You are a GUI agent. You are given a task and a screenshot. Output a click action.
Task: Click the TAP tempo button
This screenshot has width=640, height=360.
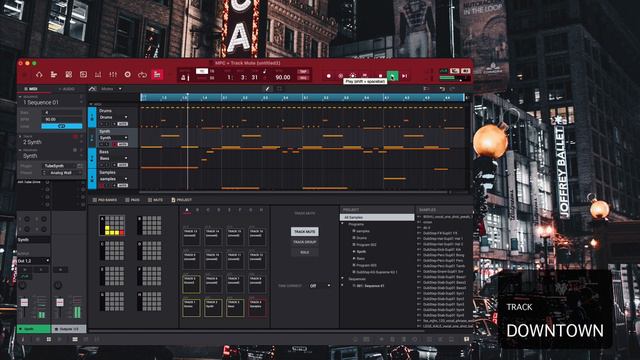point(303,71)
